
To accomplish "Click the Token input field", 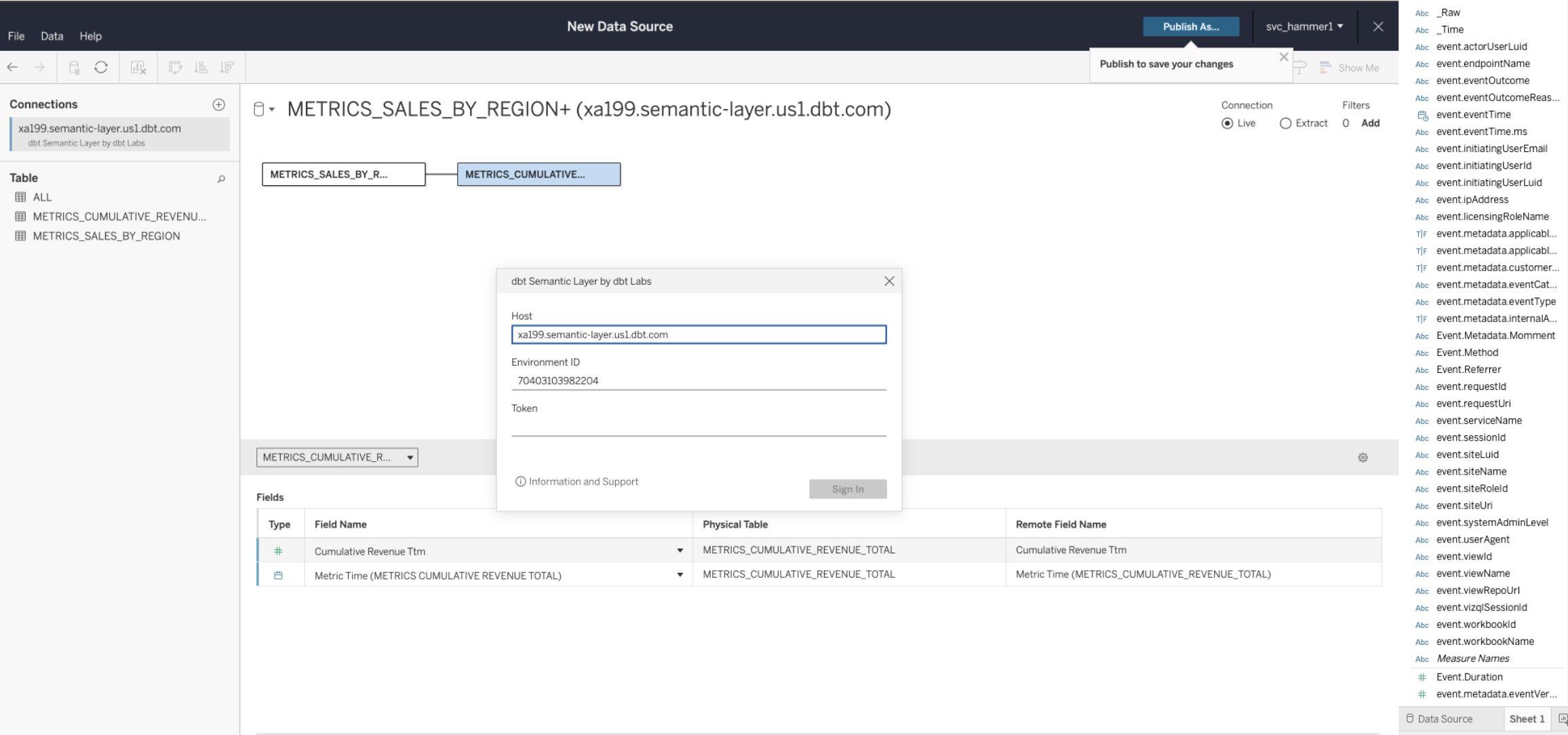I will point(699,426).
